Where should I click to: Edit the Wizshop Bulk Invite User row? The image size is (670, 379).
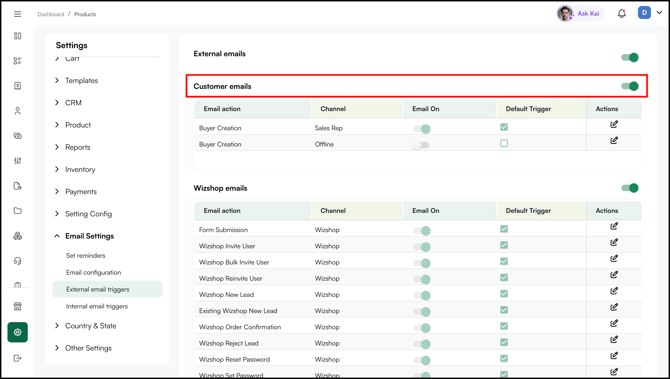(x=614, y=259)
